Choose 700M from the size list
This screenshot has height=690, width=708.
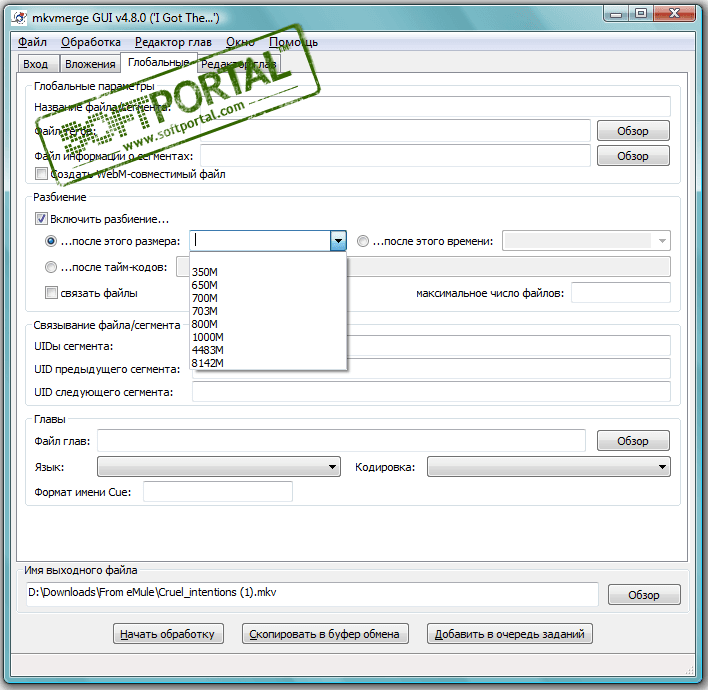[x=268, y=298]
